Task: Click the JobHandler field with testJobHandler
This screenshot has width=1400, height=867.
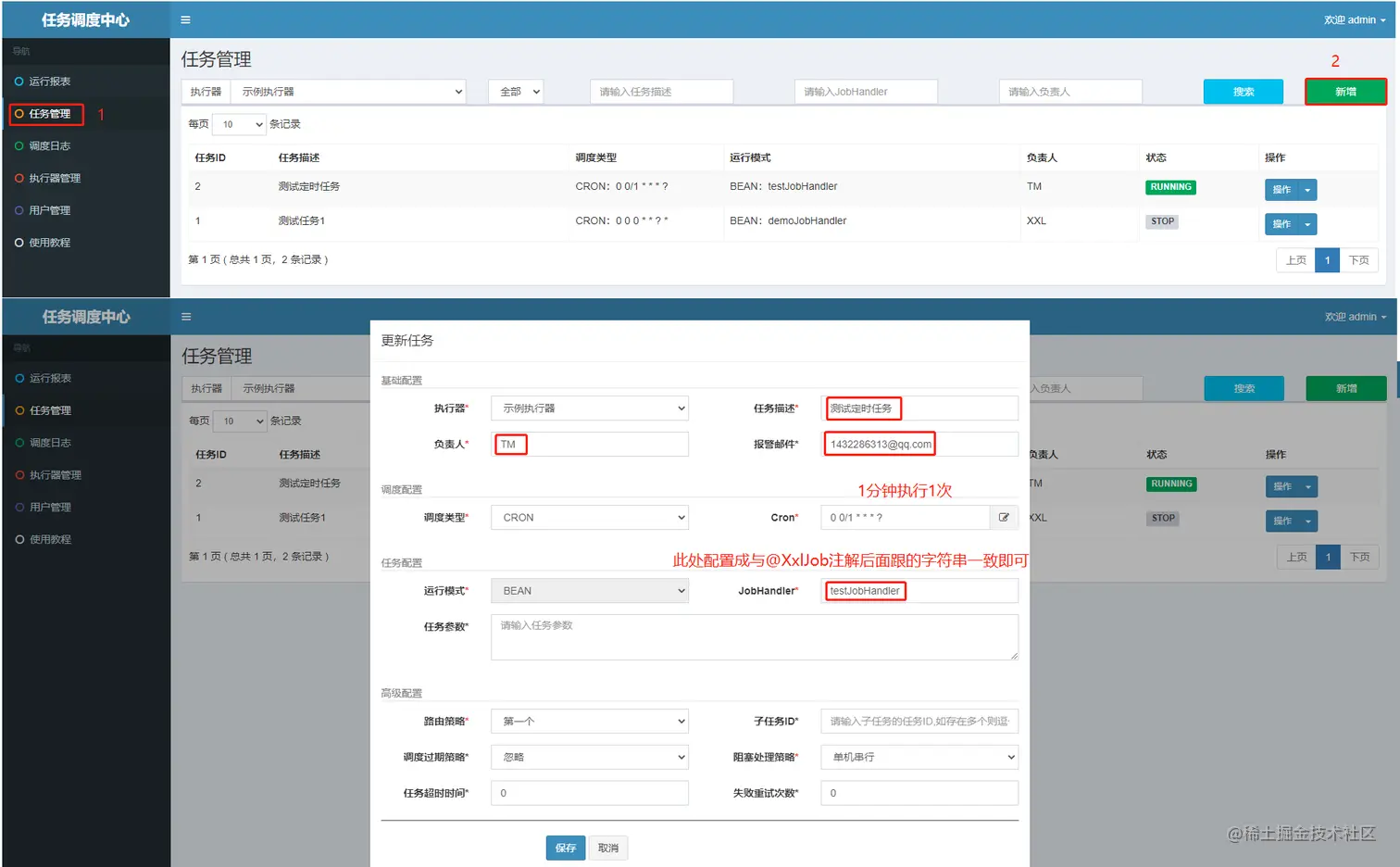Action: click(919, 591)
